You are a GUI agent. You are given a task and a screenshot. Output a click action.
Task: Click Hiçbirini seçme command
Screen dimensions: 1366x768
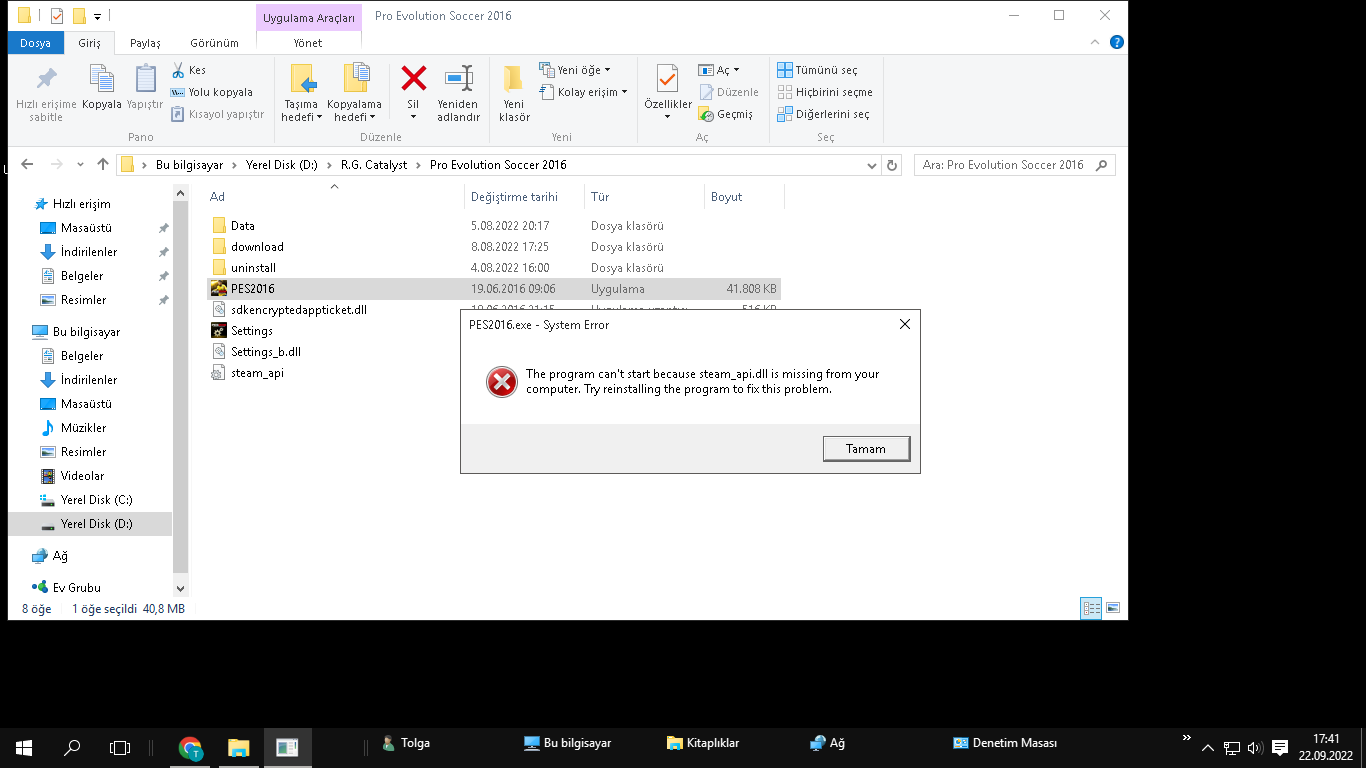(825, 92)
